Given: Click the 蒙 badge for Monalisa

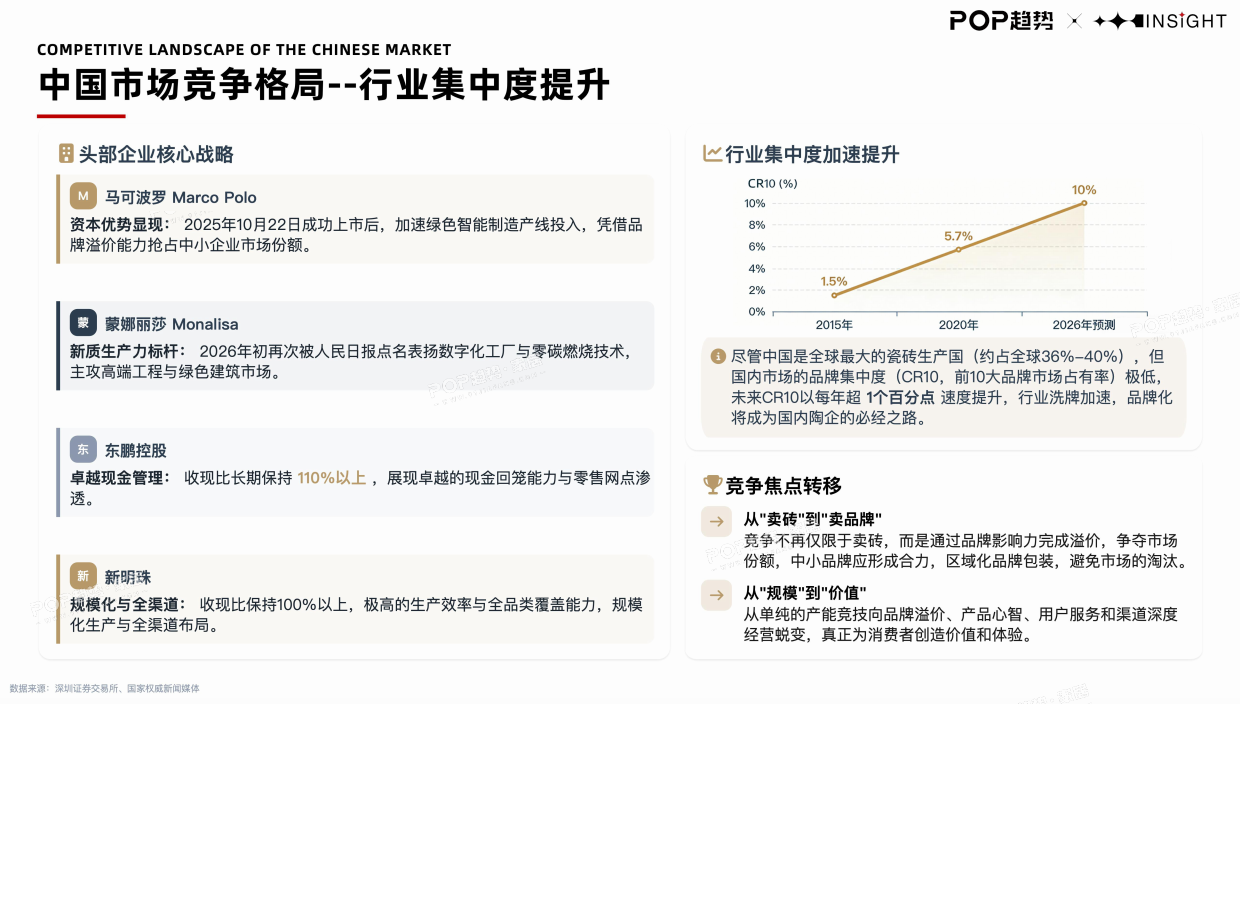Looking at the screenshot, I should click(83, 323).
